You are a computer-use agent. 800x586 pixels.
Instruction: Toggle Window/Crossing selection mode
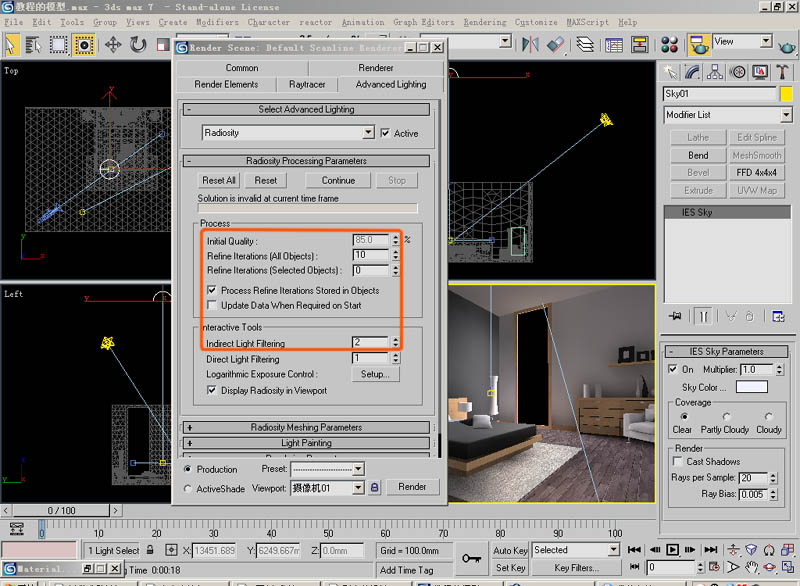tap(84, 45)
